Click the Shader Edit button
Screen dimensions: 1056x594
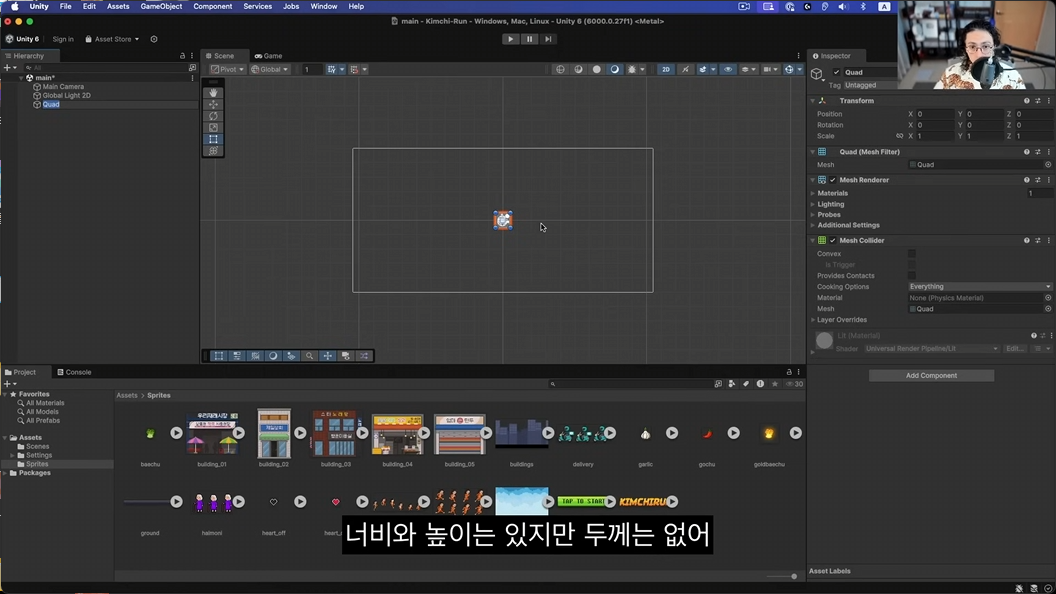(1014, 349)
